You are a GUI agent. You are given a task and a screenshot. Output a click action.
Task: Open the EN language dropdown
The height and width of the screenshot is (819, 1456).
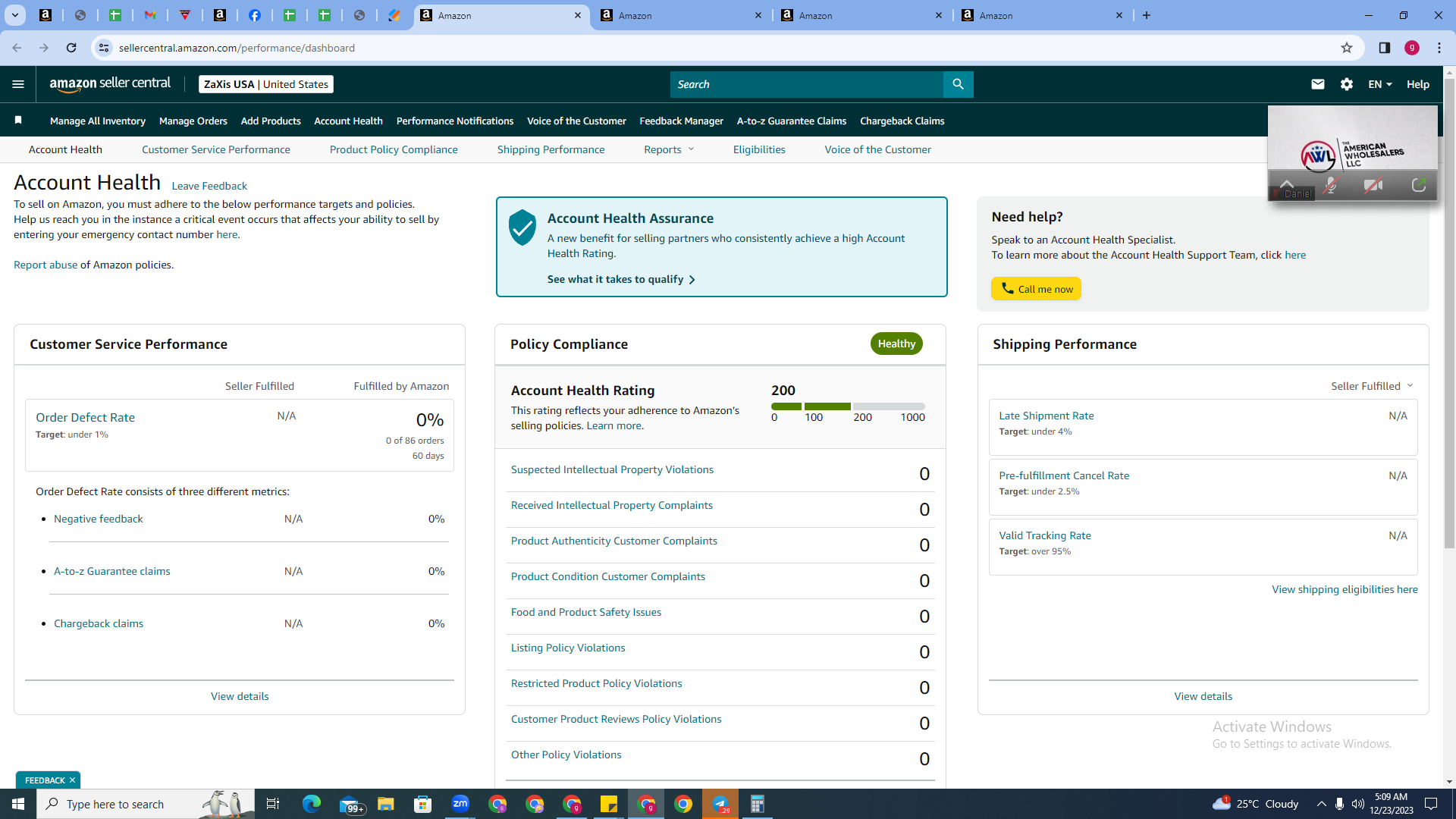pyautogui.click(x=1380, y=84)
